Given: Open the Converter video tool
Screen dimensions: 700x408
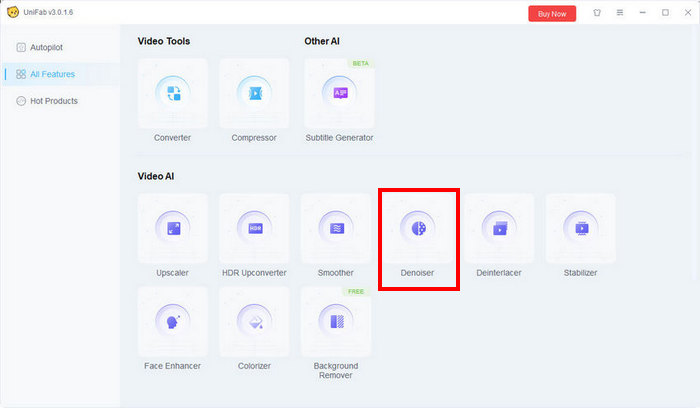Looking at the screenshot, I should 173,93.
